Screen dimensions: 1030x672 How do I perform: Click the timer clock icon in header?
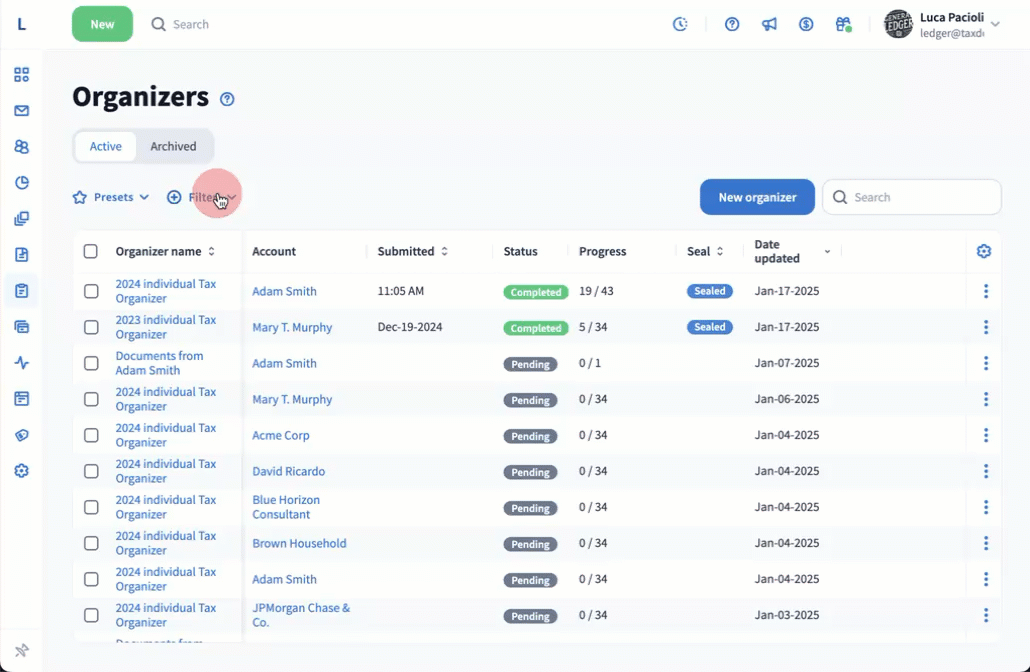point(680,24)
